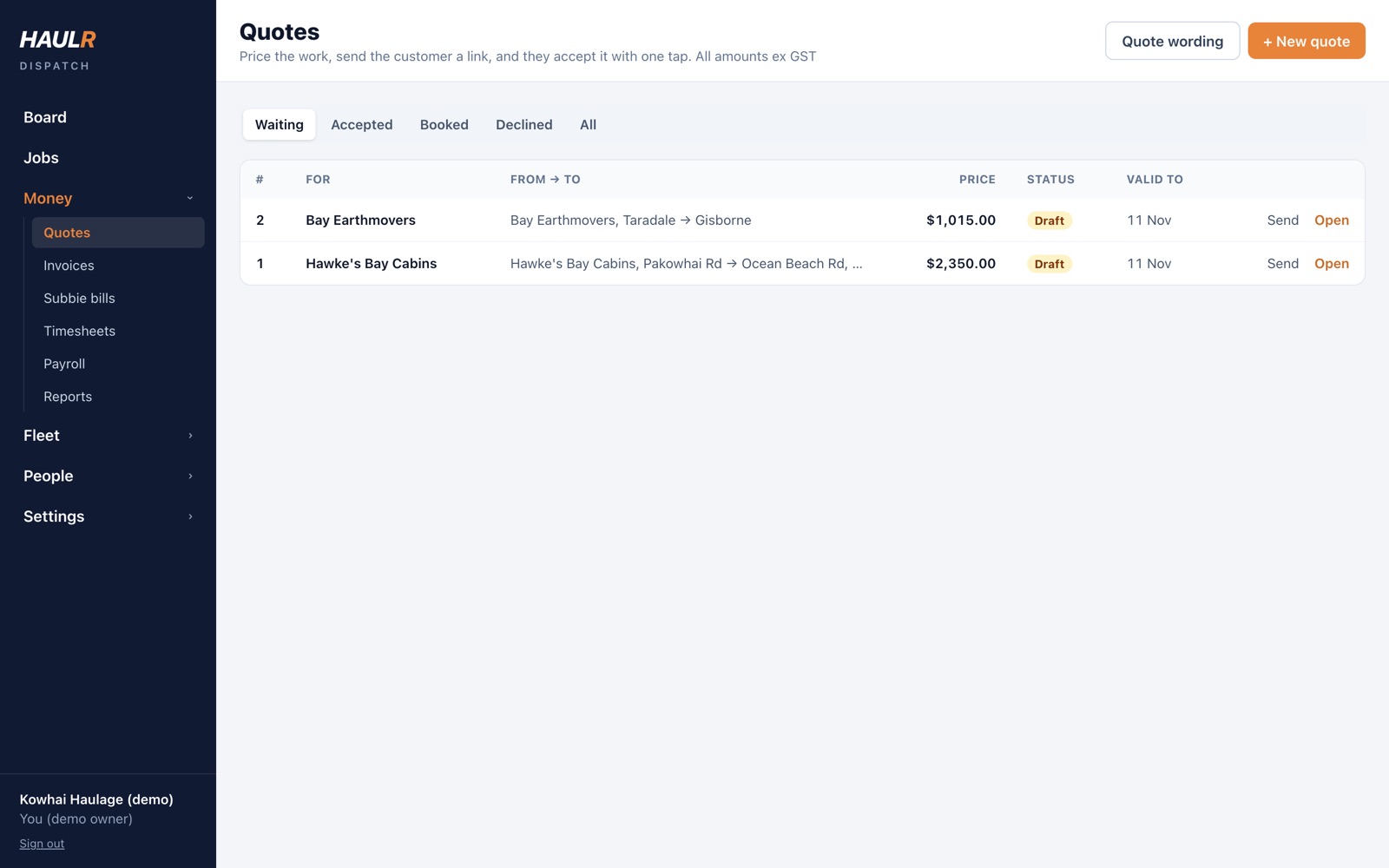Select Quotes in Money submenu
1389x868 pixels.
click(x=118, y=233)
